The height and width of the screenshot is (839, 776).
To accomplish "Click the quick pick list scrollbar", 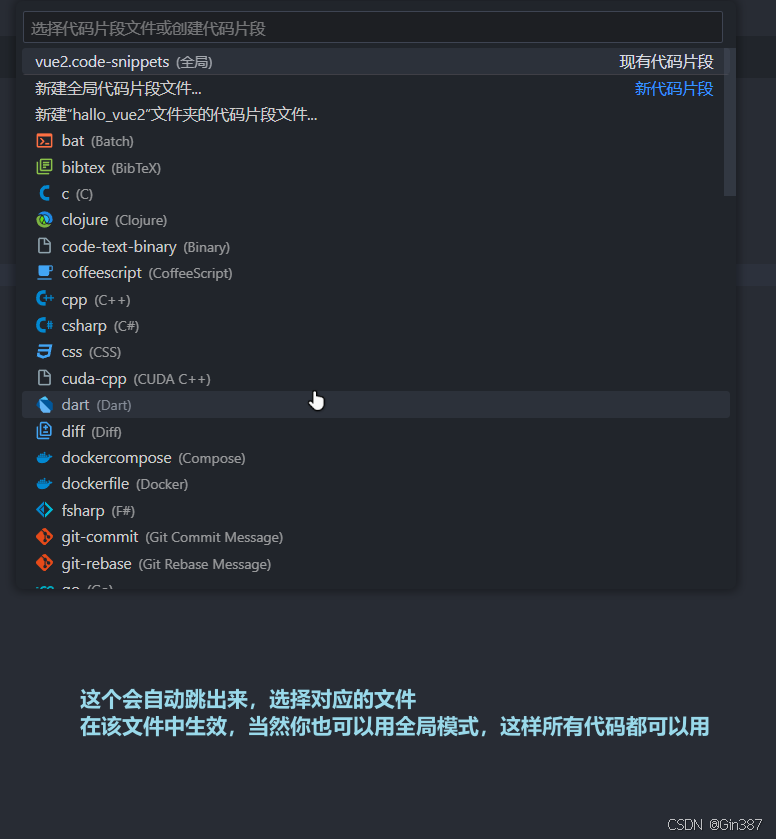I will [729, 122].
